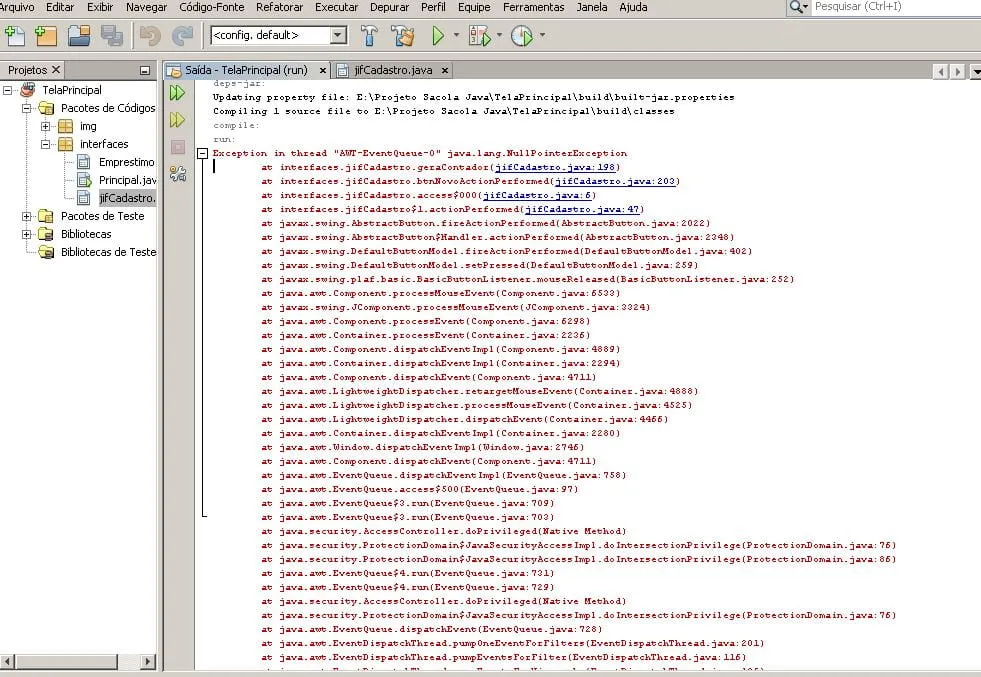Image resolution: width=981 pixels, height=677 pixels.
Task: Switch to the jifCadastro.java tab
Action: point(393,70)
